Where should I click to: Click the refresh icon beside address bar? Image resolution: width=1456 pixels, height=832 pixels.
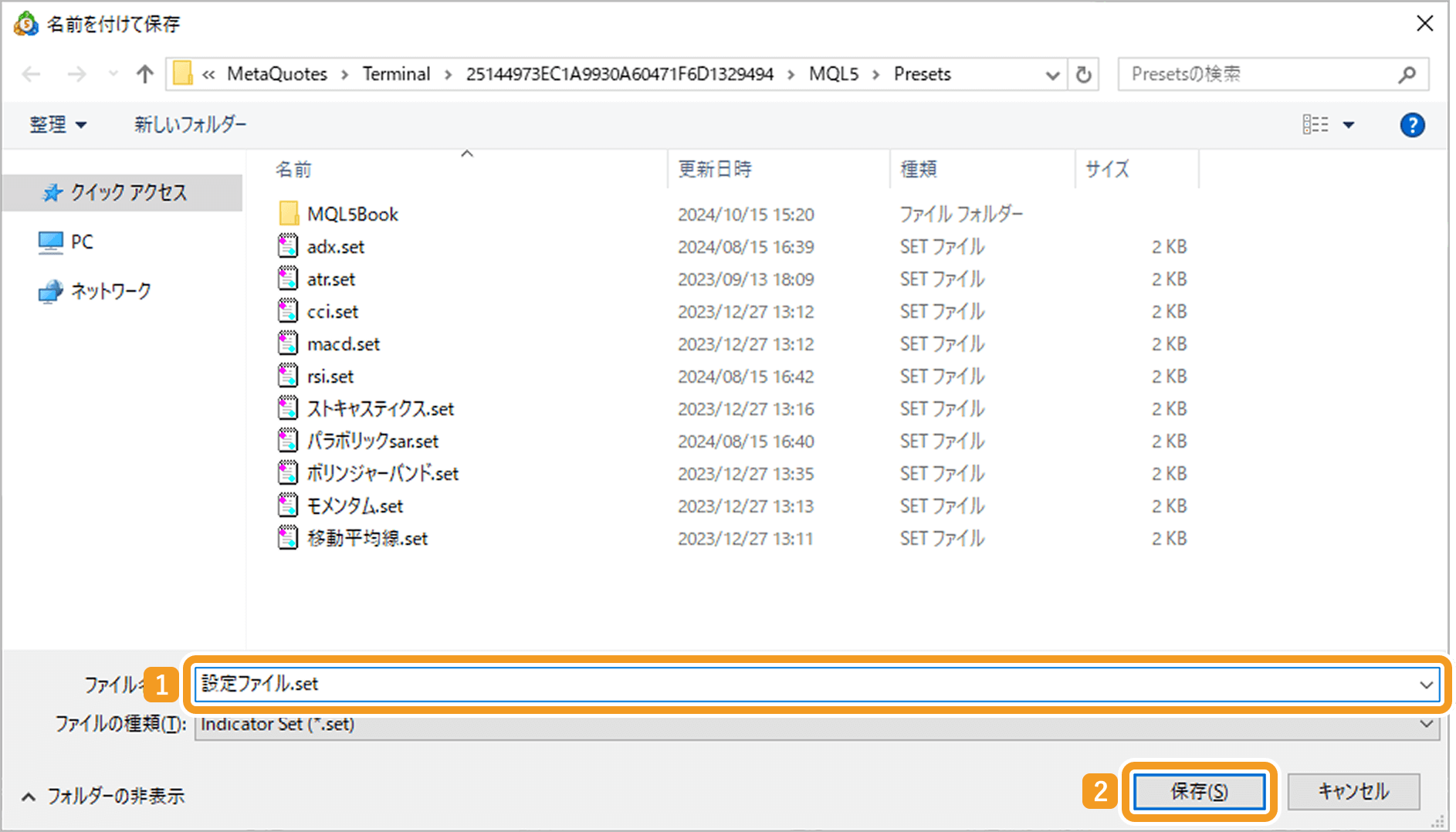click(1084, 75)
